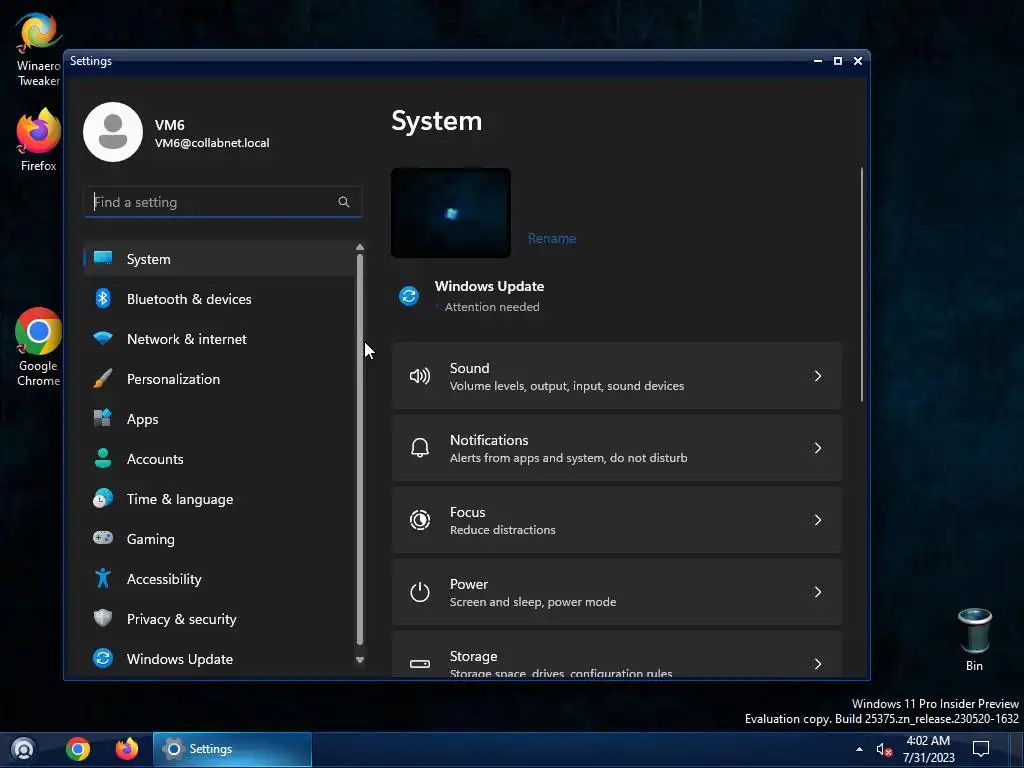This screenshot has width=1024, height=768.
Task: Click the Focus circle icon
Action: click(x=419, y=520)
